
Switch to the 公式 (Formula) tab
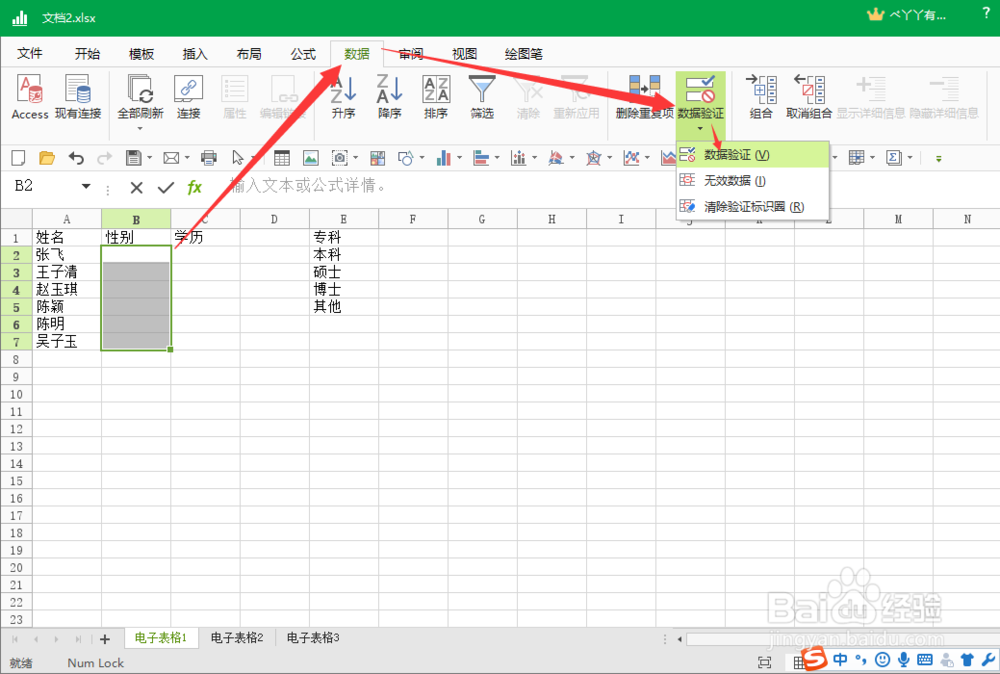303,54
